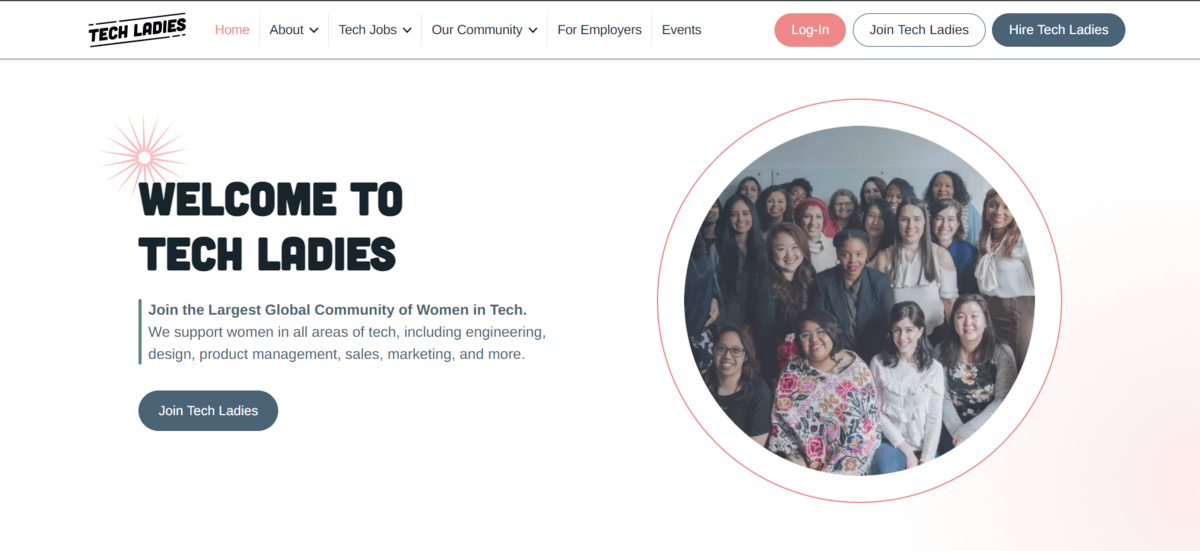Expand the Our Community chevron arrow
The image size is (1200, 551).
point(533,30)
